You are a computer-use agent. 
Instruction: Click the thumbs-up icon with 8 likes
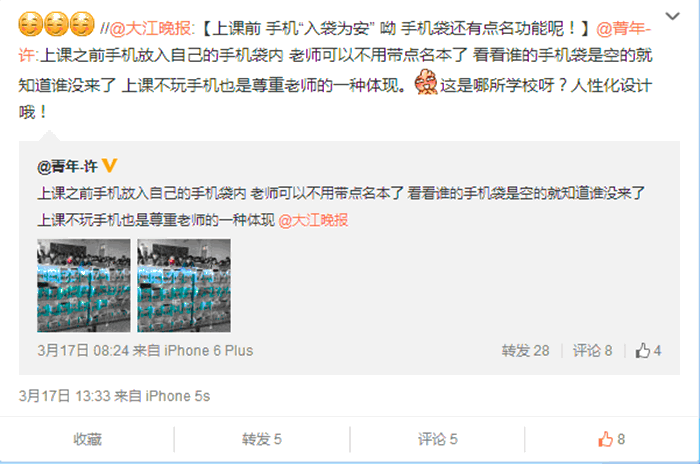click(x=605, y=439)
